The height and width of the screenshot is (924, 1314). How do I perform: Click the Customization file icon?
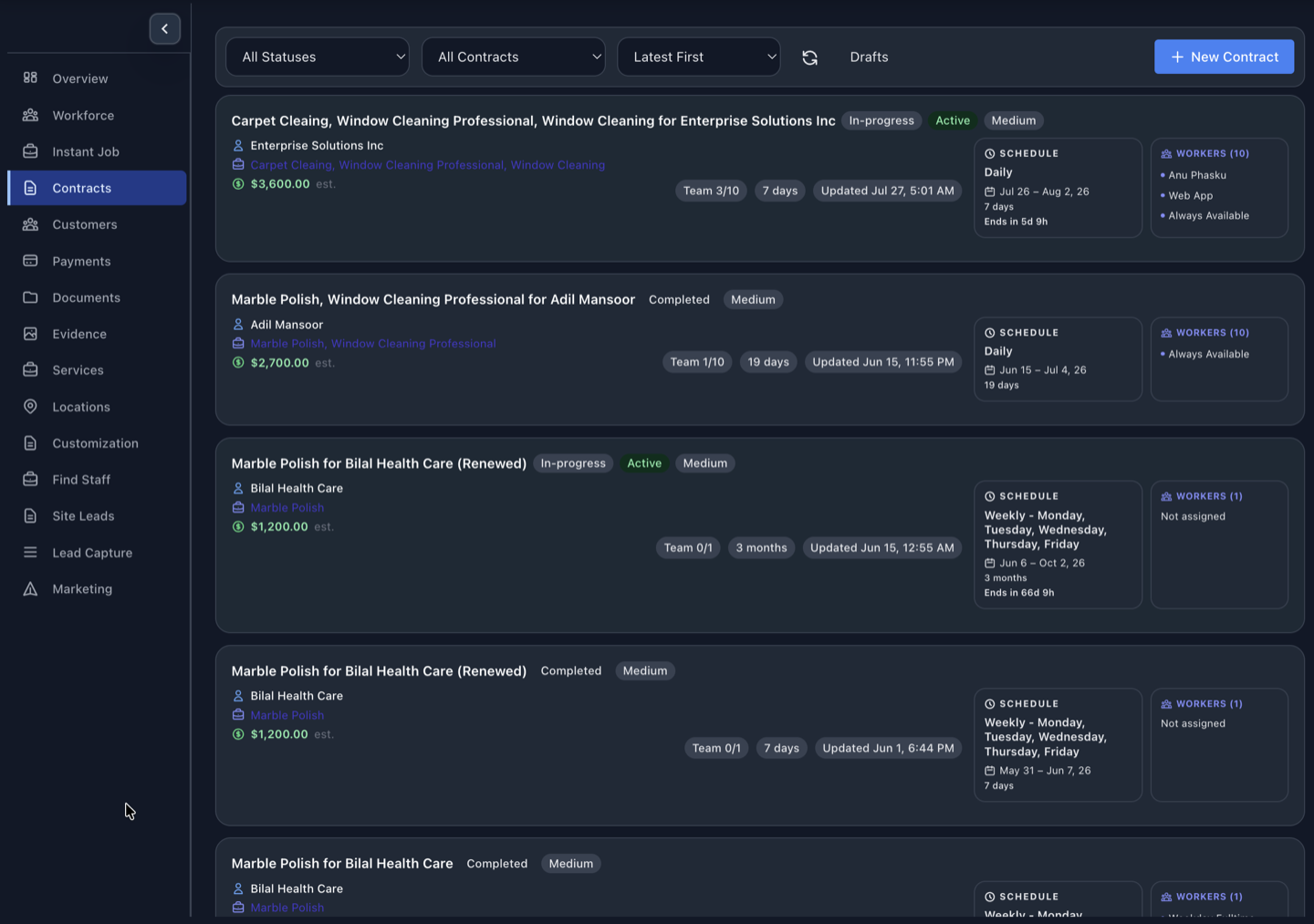(30, 443)
